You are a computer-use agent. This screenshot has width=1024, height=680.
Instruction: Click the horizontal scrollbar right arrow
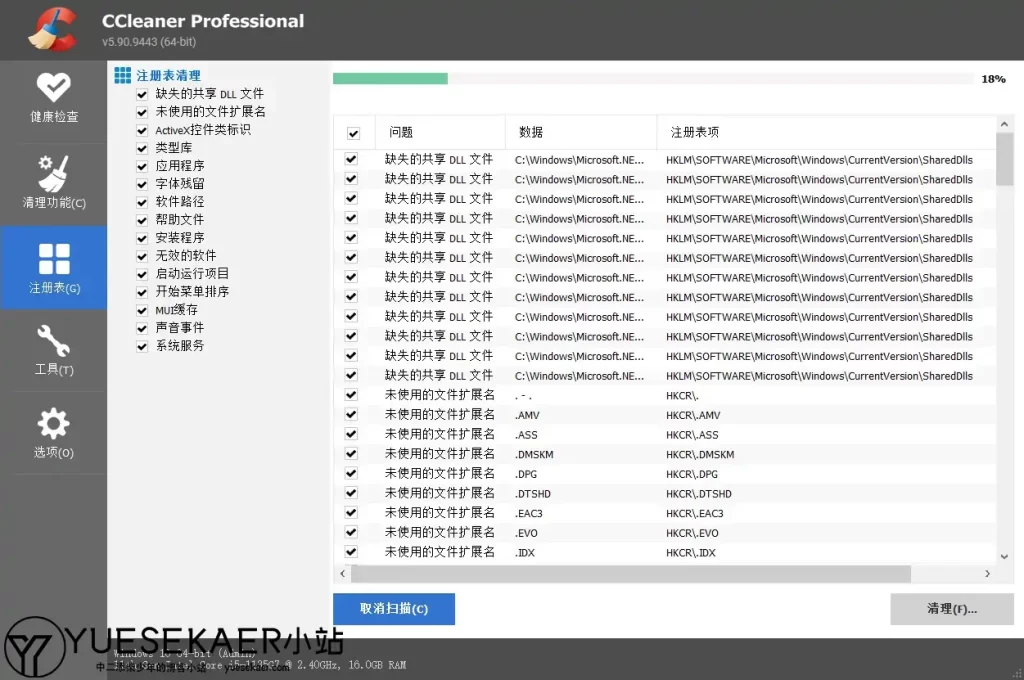(x=987, y=574)
